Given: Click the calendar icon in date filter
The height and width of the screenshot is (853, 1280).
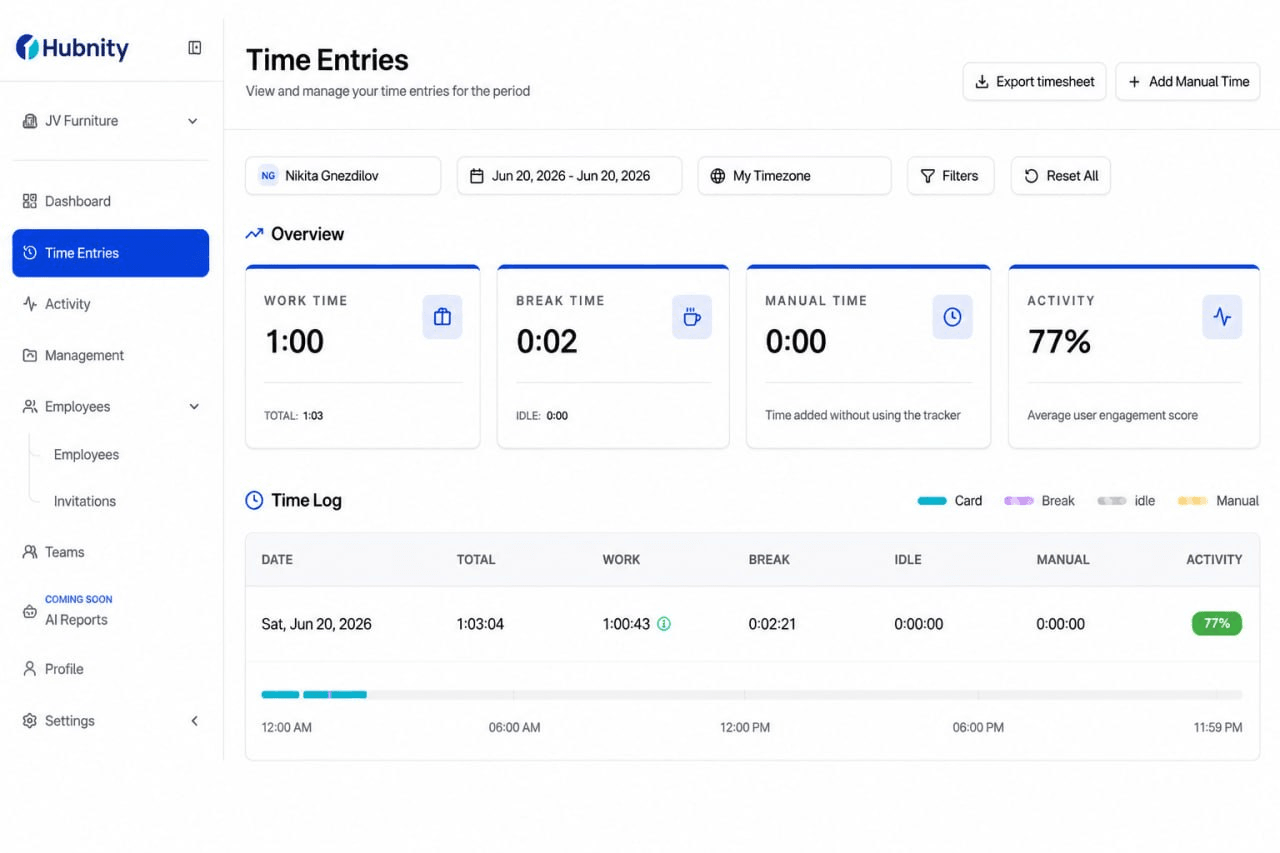Looking at the screenshot, I should [477, 176].
